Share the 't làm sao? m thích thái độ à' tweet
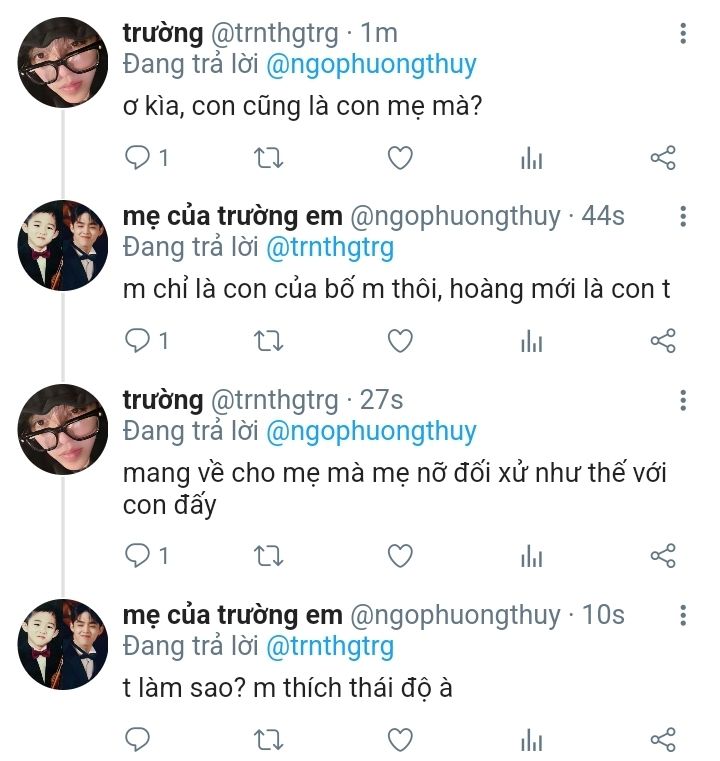The width and height of the screenshot is (720, 761). (x=663, y=740)
